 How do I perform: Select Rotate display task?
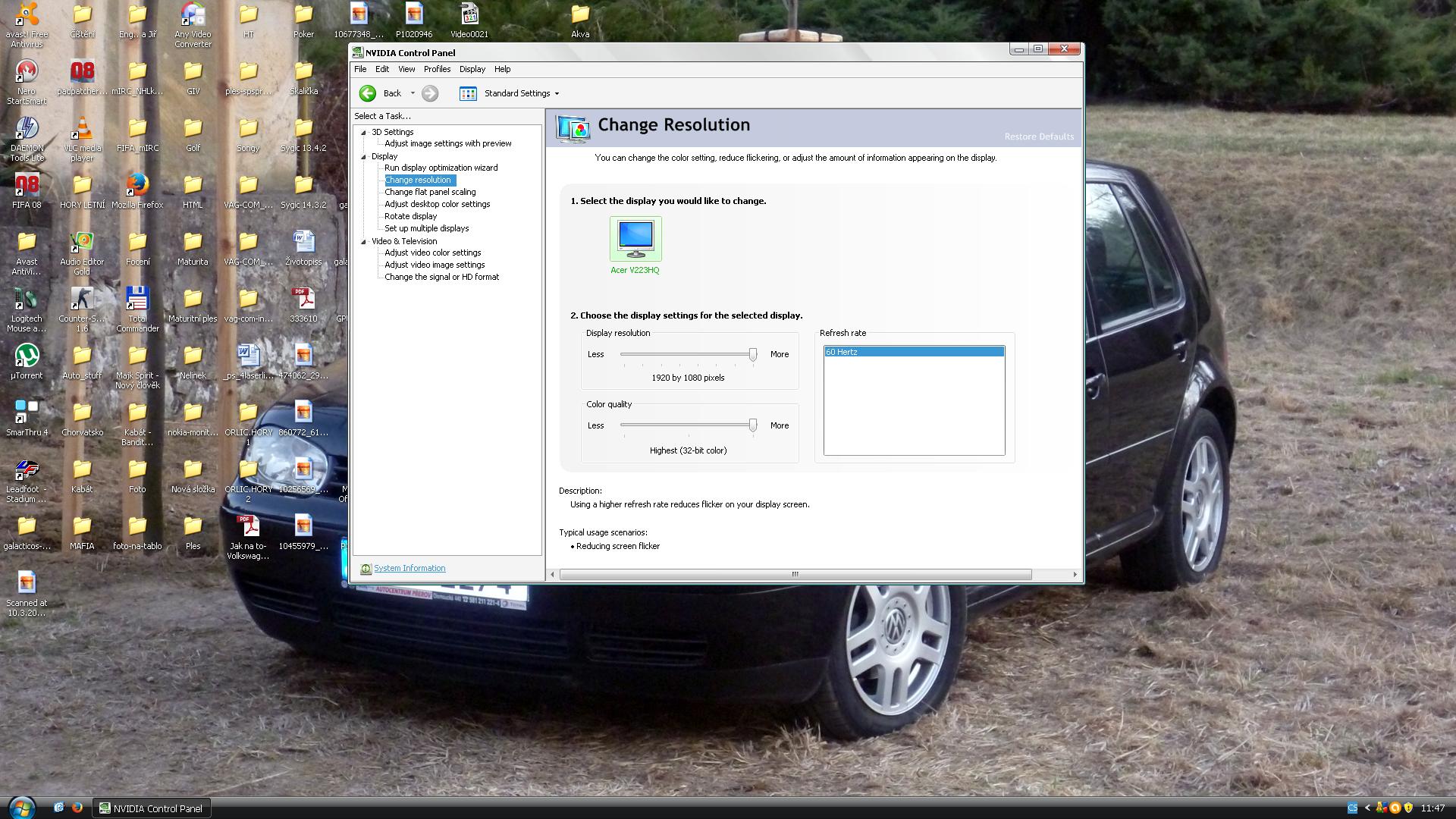click(410, 216)
